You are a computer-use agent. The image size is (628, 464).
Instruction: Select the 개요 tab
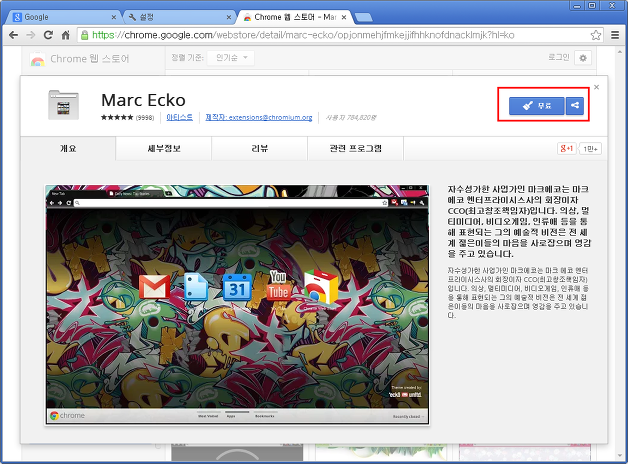coord(68,149)
